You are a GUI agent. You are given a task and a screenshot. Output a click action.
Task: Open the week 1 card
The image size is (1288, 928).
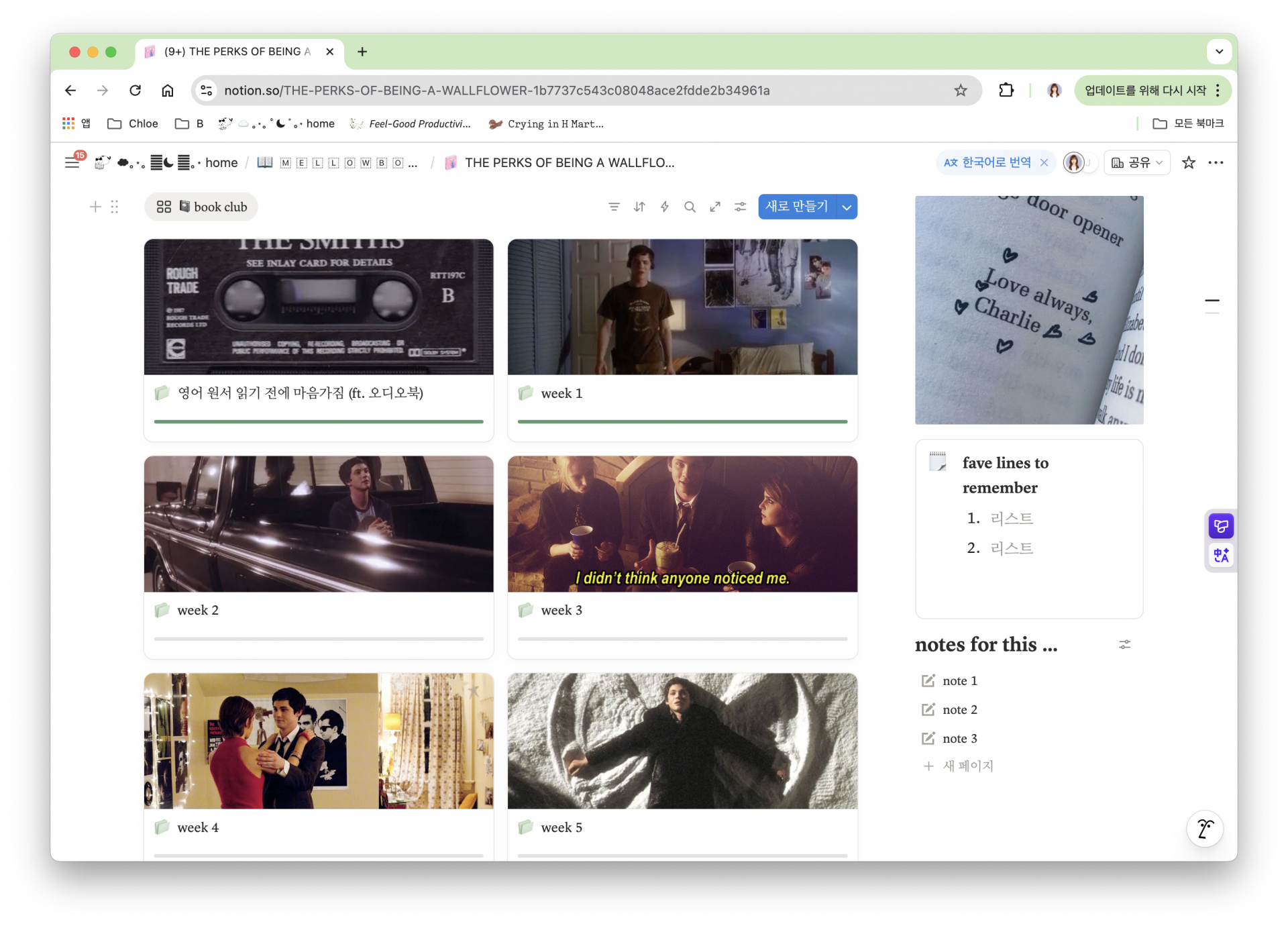pos(682,340)
